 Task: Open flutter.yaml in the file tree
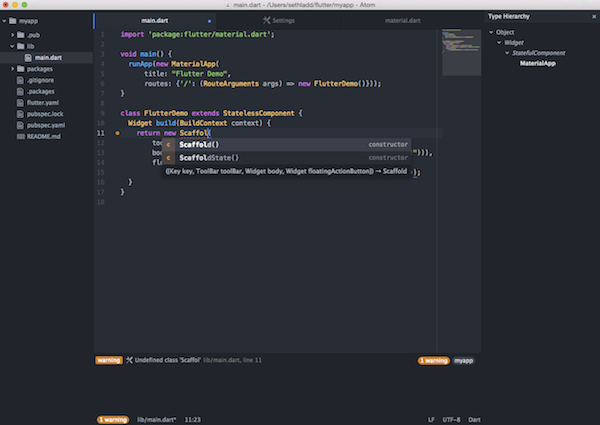coord(42,103)
